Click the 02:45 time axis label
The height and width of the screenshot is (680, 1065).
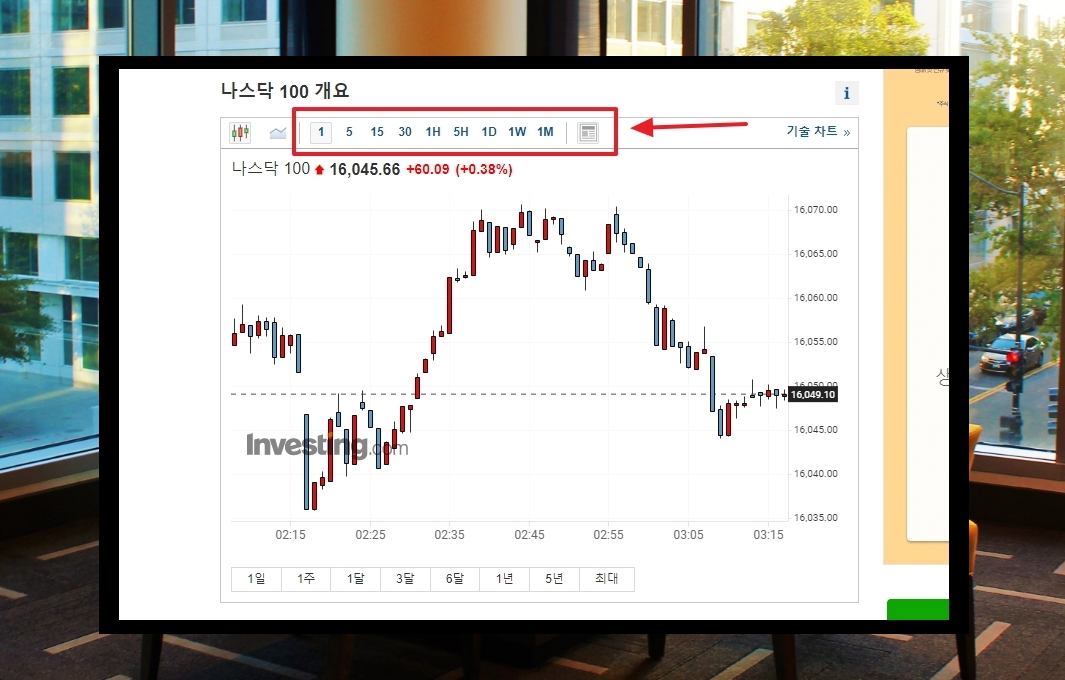pyautogui.click(x=529, y=535)
